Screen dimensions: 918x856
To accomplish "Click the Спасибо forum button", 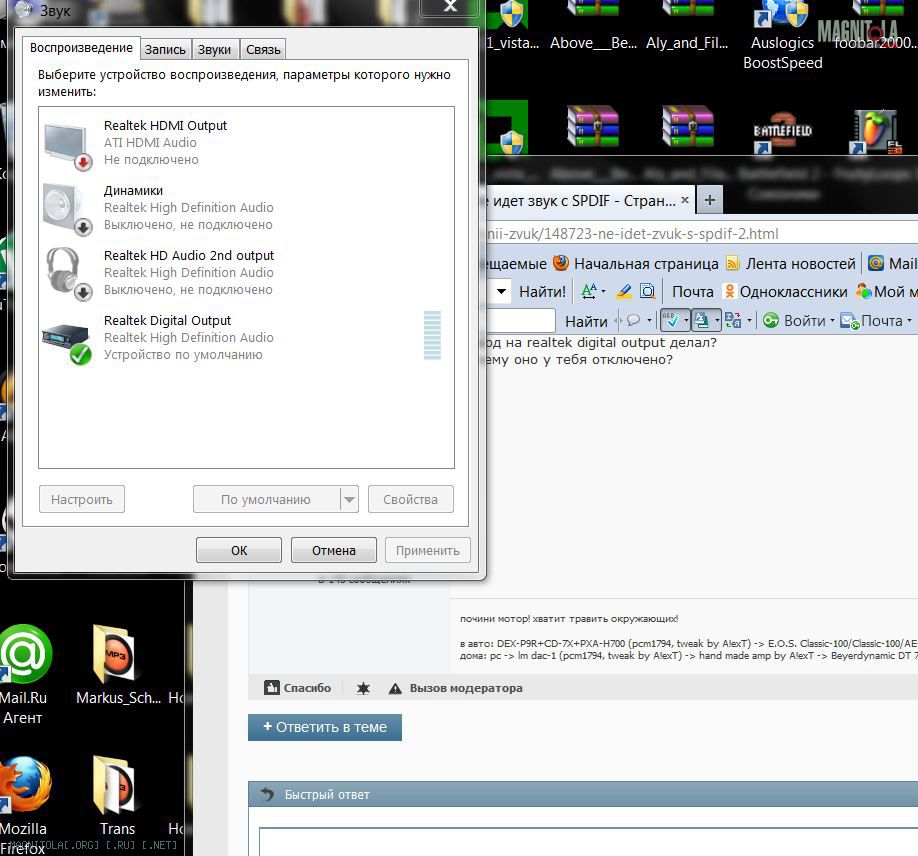I will point(297,688).
